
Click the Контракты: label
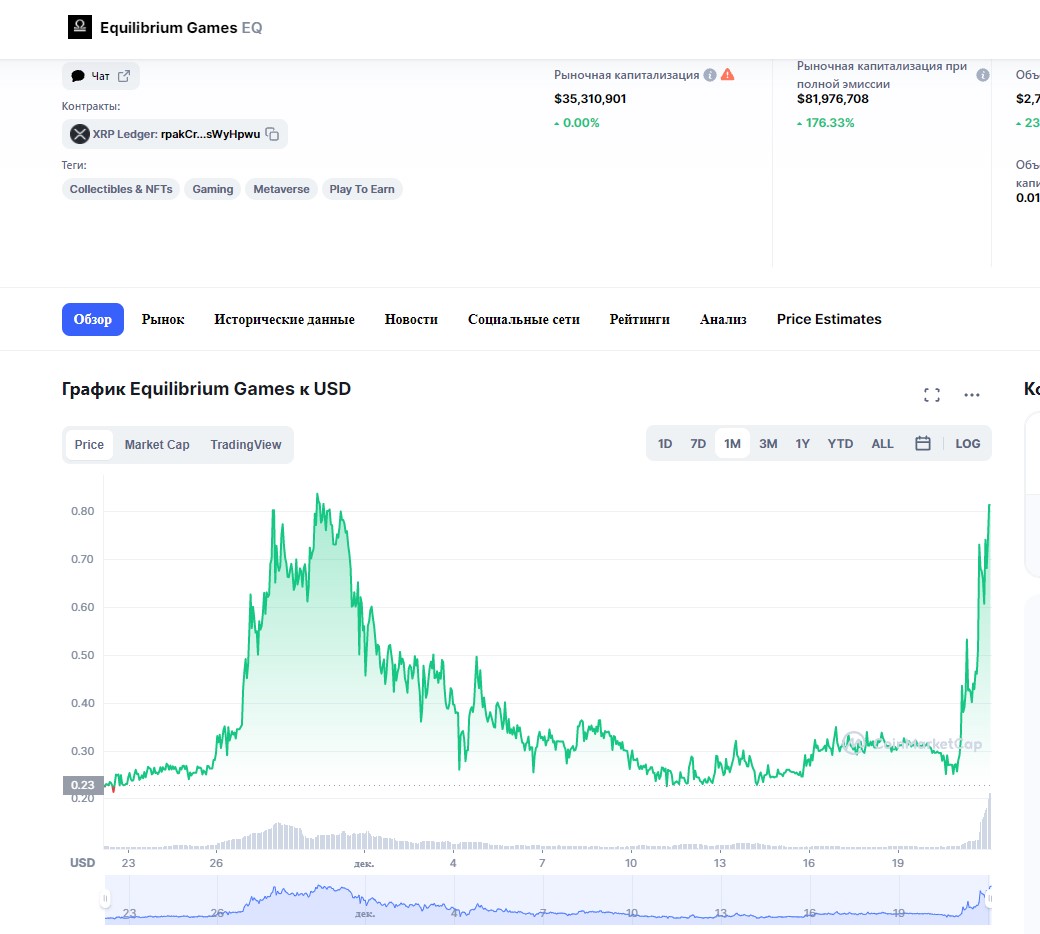(91, 106)
